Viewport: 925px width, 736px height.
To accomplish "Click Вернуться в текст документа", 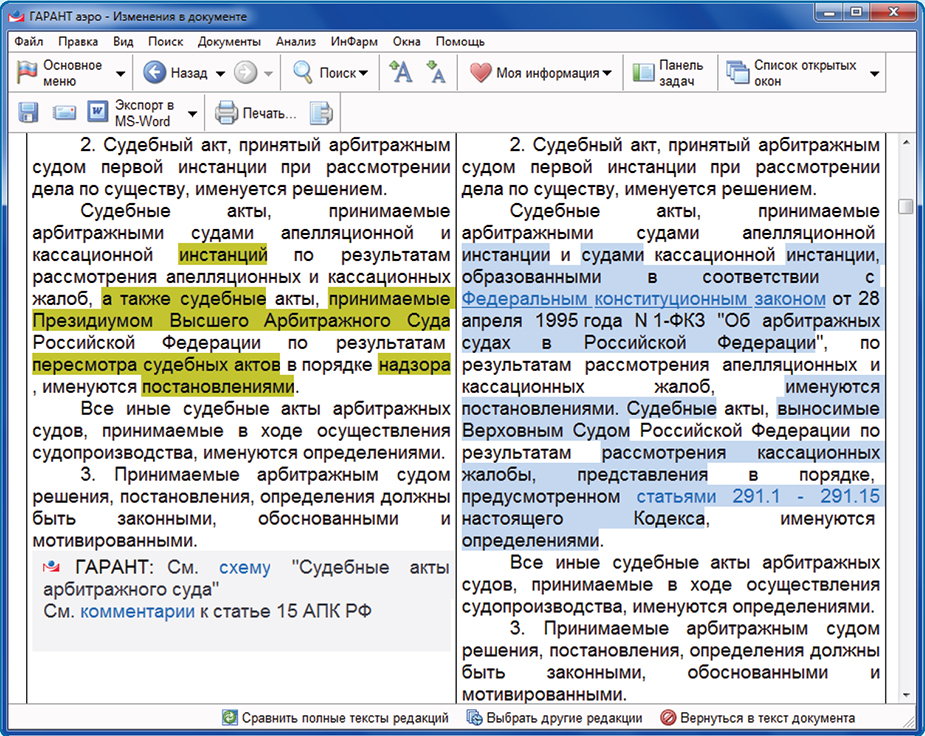I will coord(757,718).
